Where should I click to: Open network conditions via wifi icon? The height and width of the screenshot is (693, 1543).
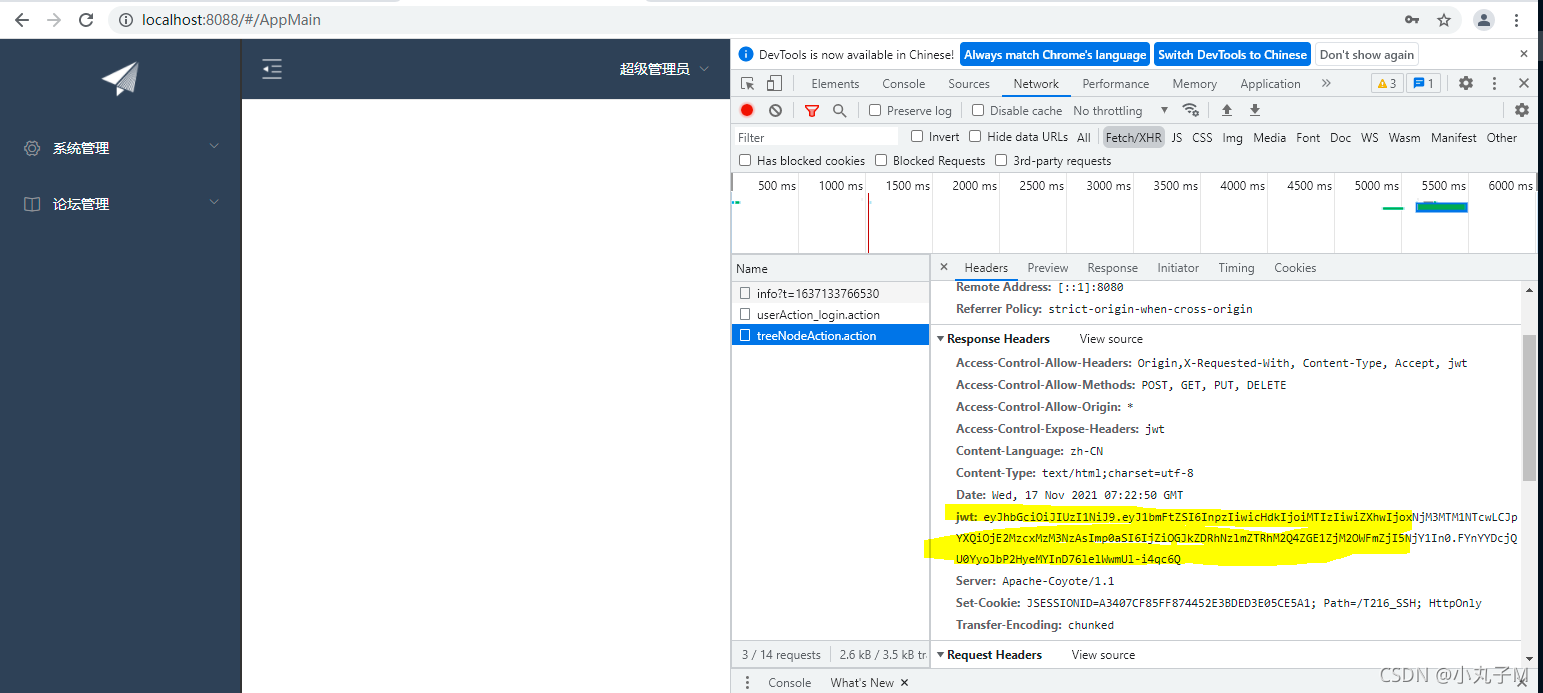pos(1191,110)
